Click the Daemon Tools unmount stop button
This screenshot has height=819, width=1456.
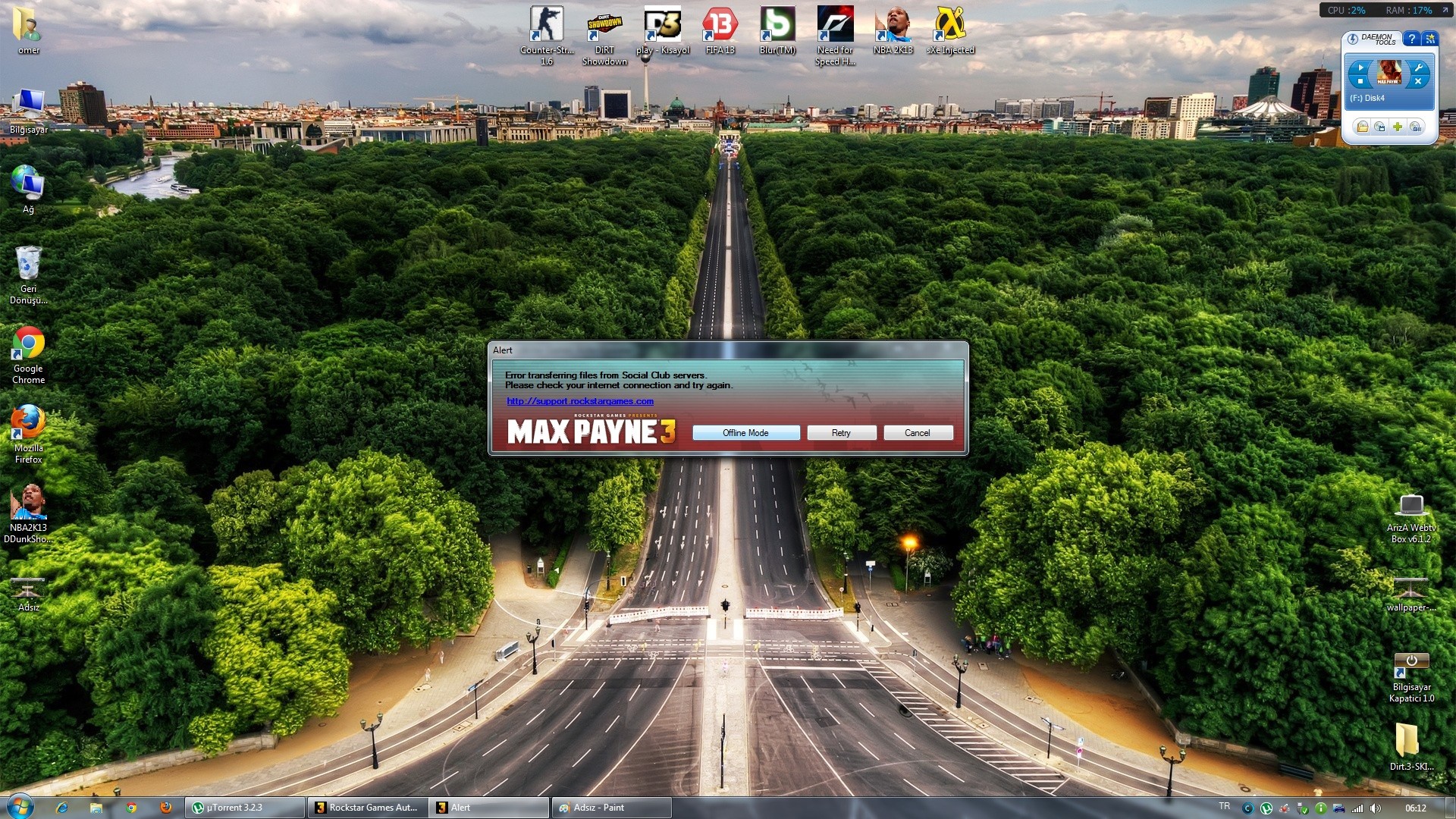click(1360, 81)
